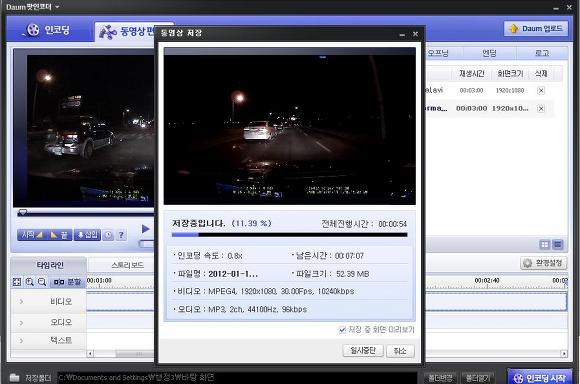Screen dimensions: 580x384
Task: Click the 1920x1080 cell of the first file row
Action: (x=510, y=90)
